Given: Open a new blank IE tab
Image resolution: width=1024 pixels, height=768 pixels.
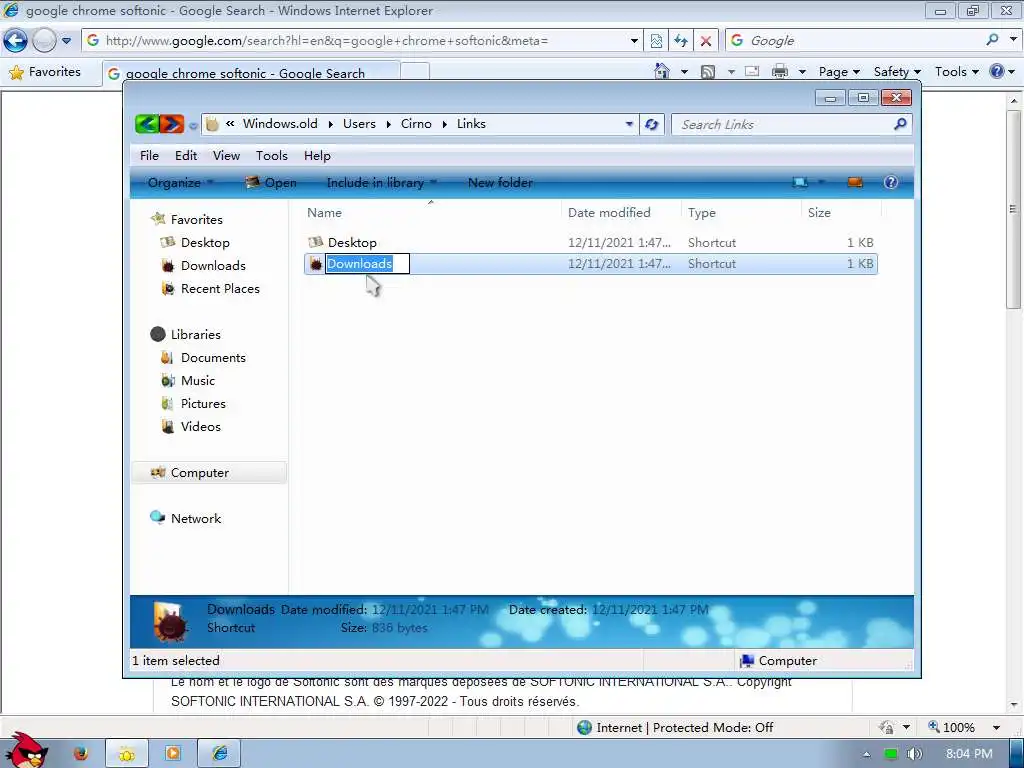Looking at the screenshot, I should (x=415, y=71).
